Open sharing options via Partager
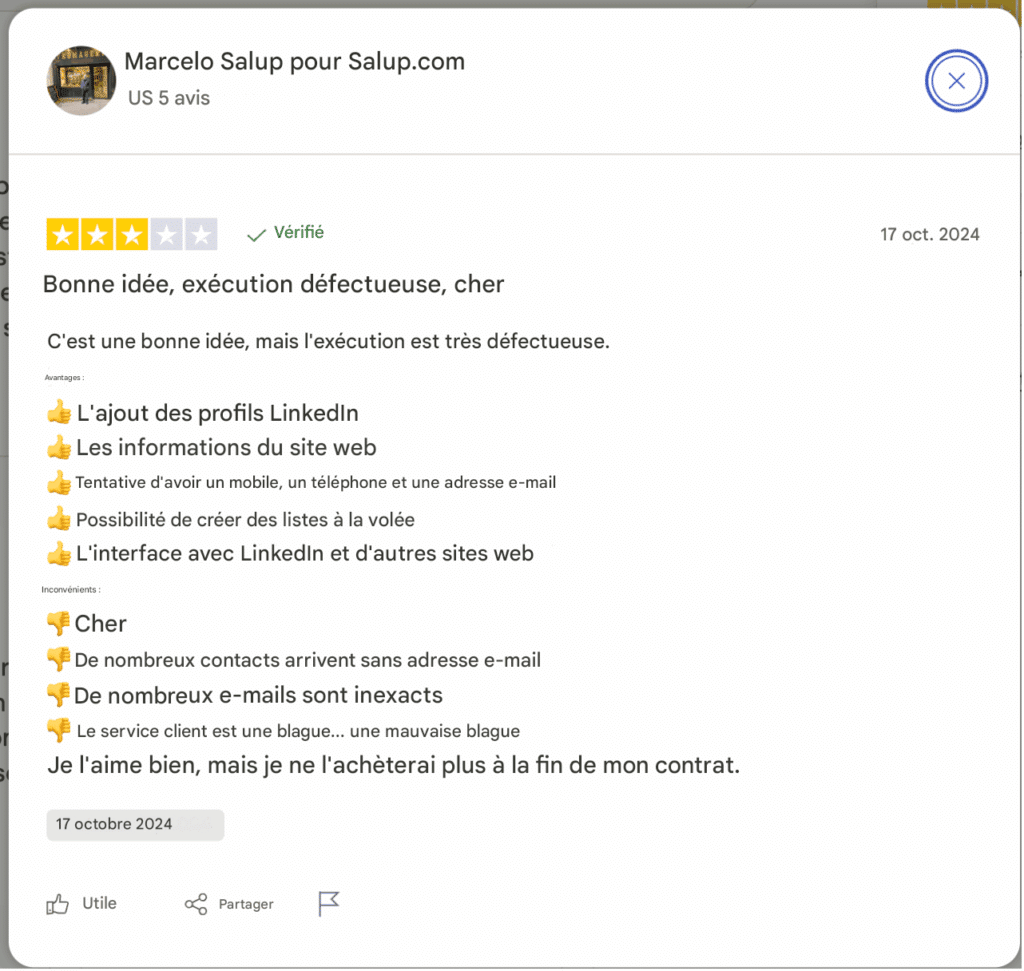The width and height of the screenshot is (1024, 971). [244, 903]
